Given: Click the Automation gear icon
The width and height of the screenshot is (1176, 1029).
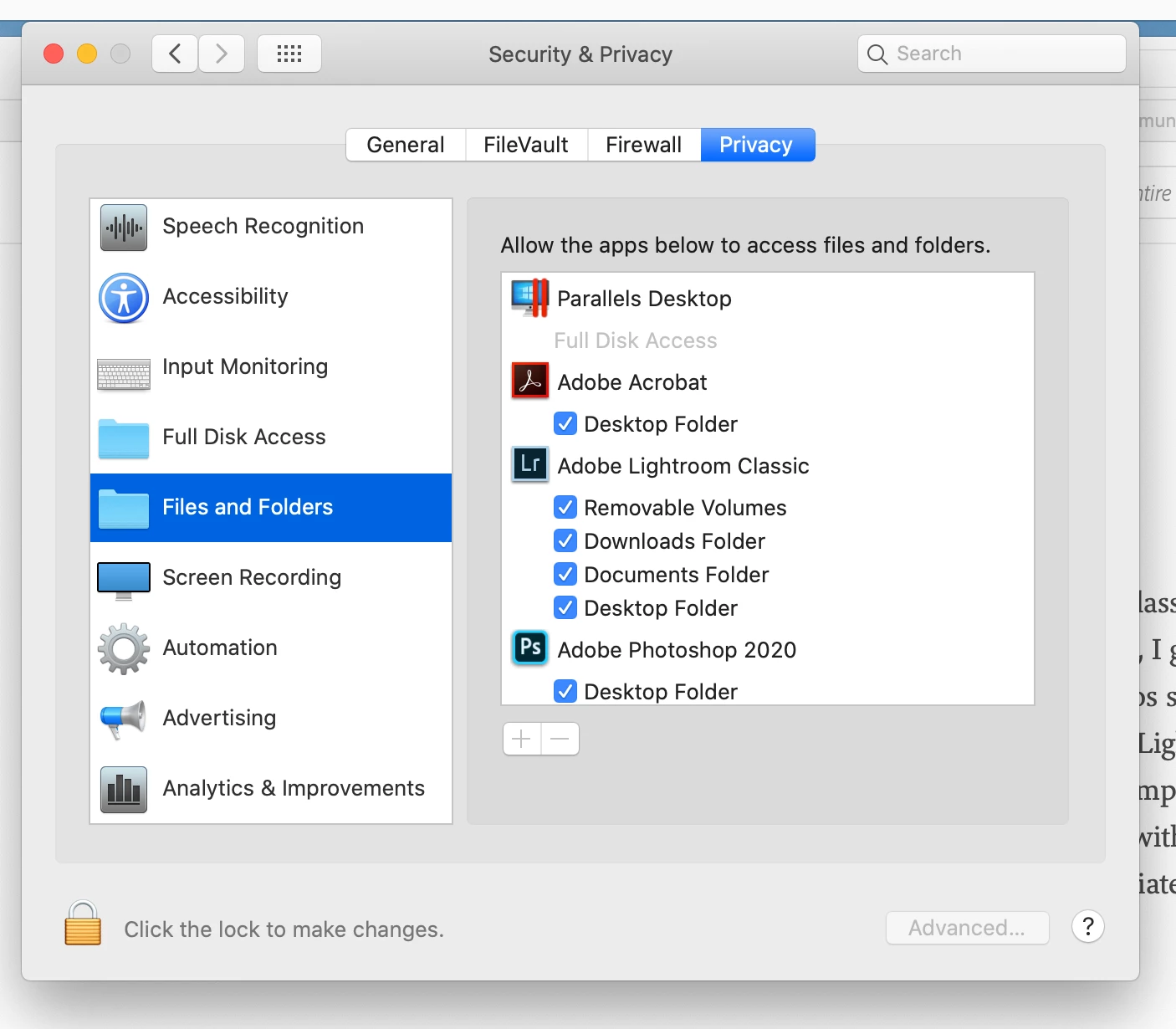Looking at the screenshot, I should [x=124, y=648].
